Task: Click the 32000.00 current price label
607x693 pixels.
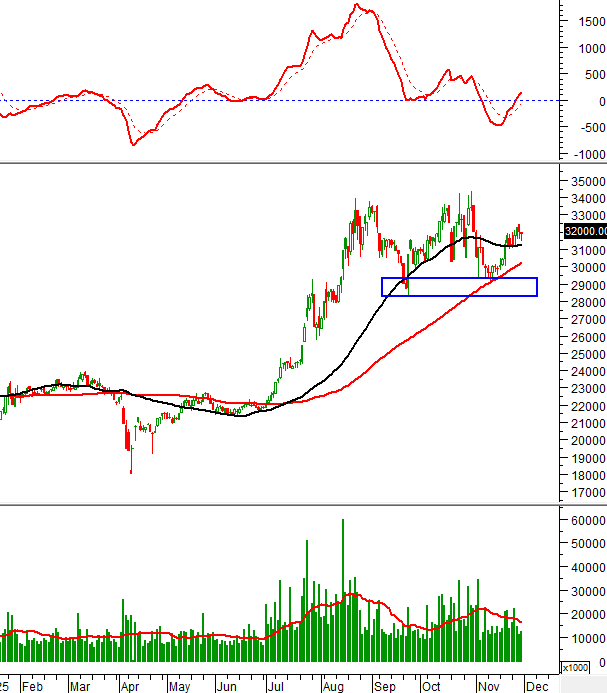Action: pyautogui.click(x=585, y=230)
